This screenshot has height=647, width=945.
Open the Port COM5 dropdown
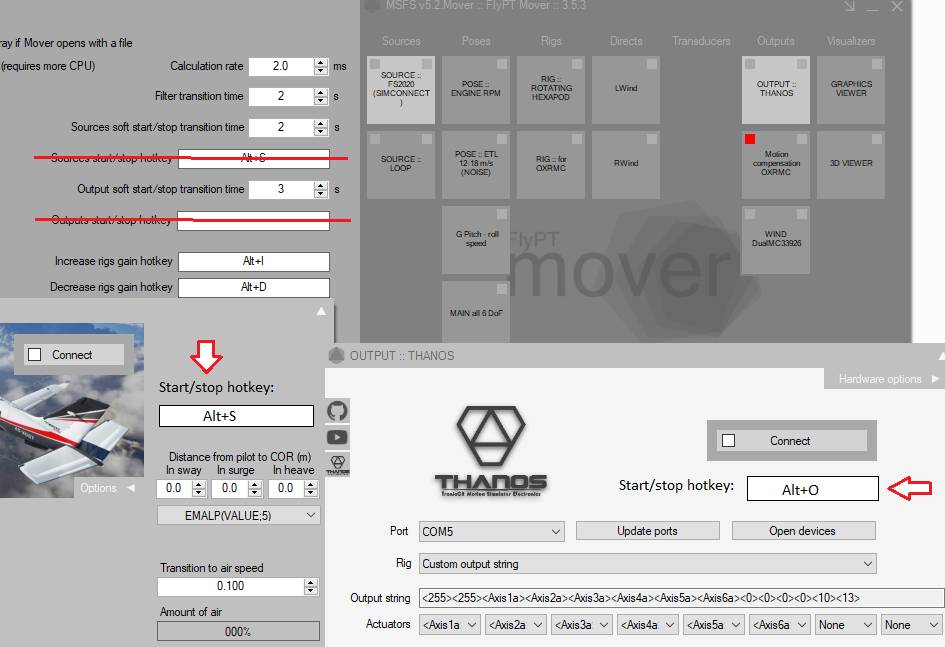(x=492, y=532)
